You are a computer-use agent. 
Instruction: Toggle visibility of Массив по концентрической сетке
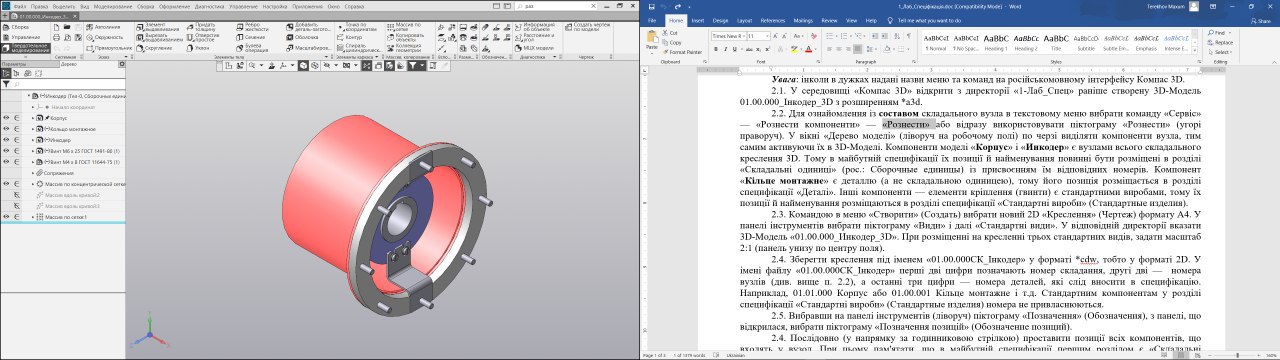pos(6,184)
